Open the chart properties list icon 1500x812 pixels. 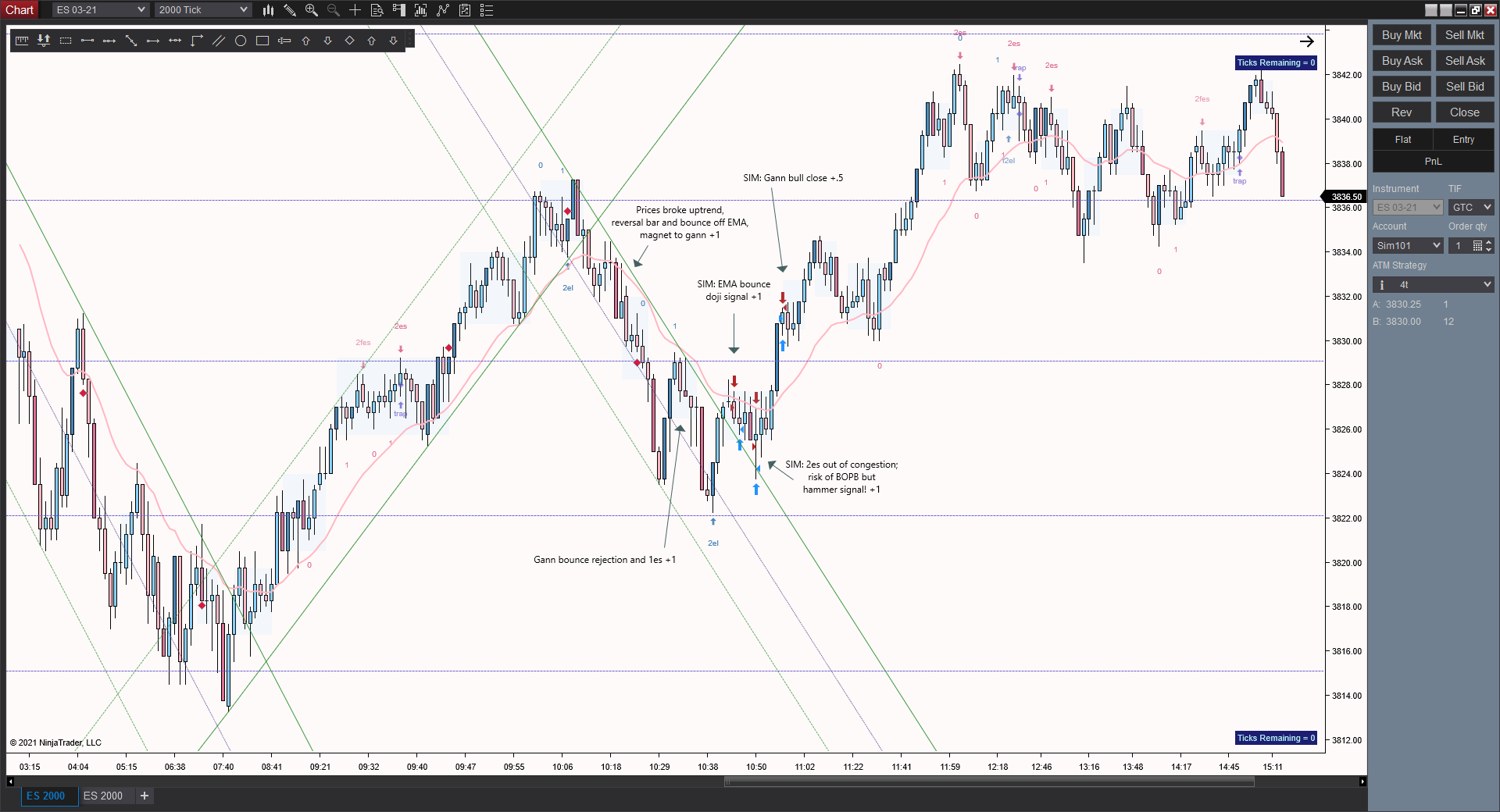(487, 10)
